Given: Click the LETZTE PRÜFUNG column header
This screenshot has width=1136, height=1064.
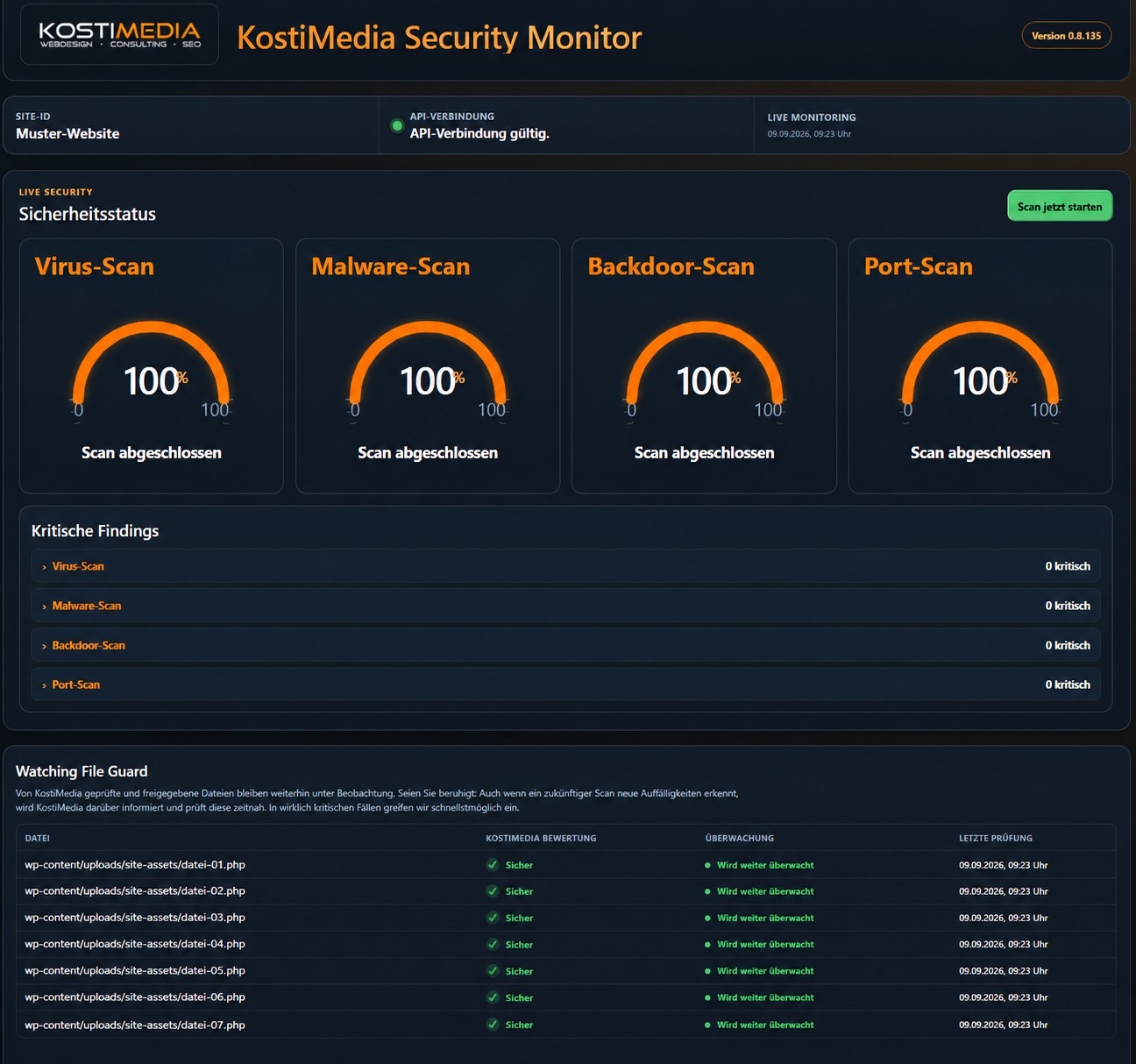Looking at the screenshot, I should click(x=996, y=839).
